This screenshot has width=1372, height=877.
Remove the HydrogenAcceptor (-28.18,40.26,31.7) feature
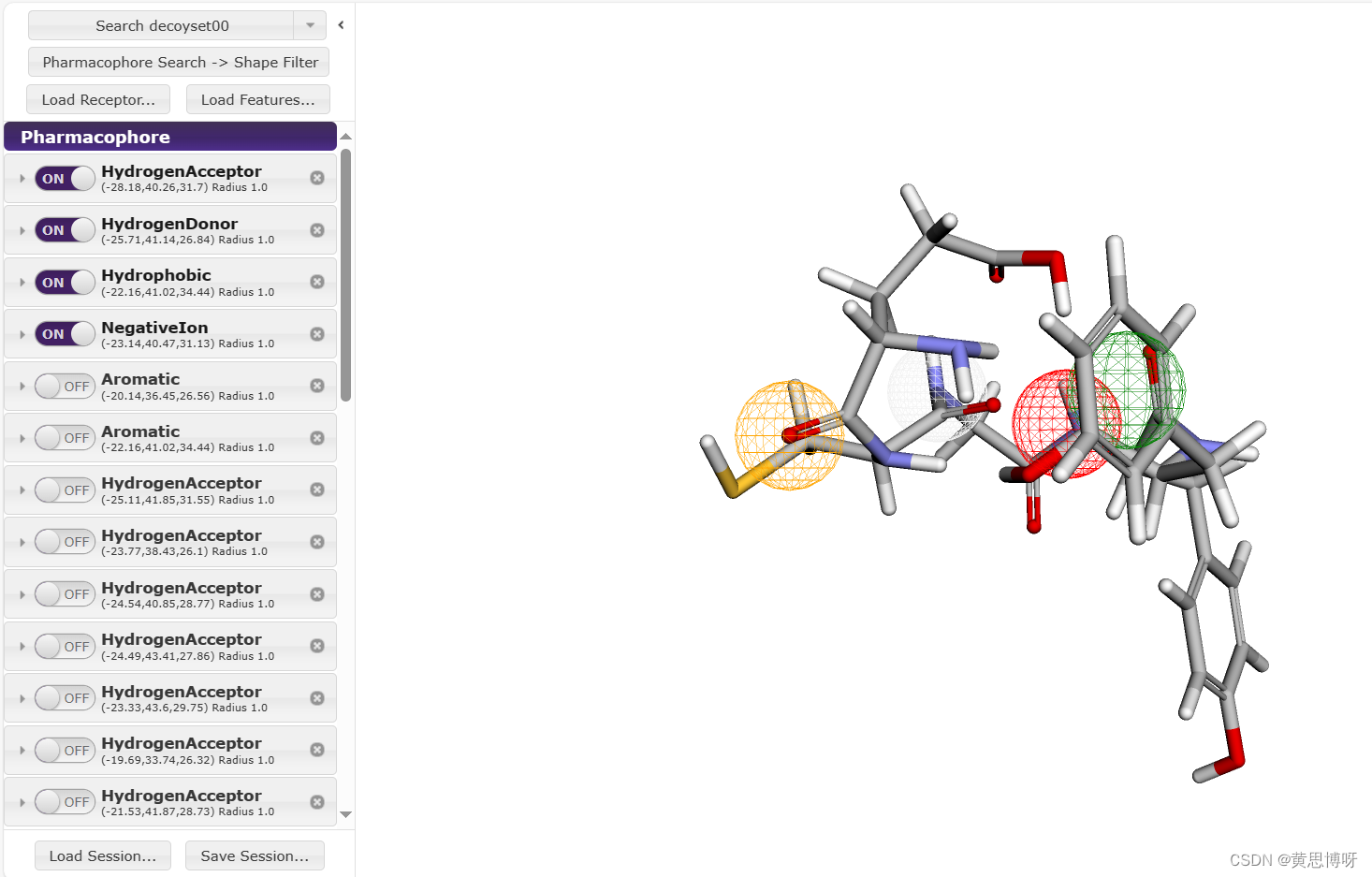(317, 178)
